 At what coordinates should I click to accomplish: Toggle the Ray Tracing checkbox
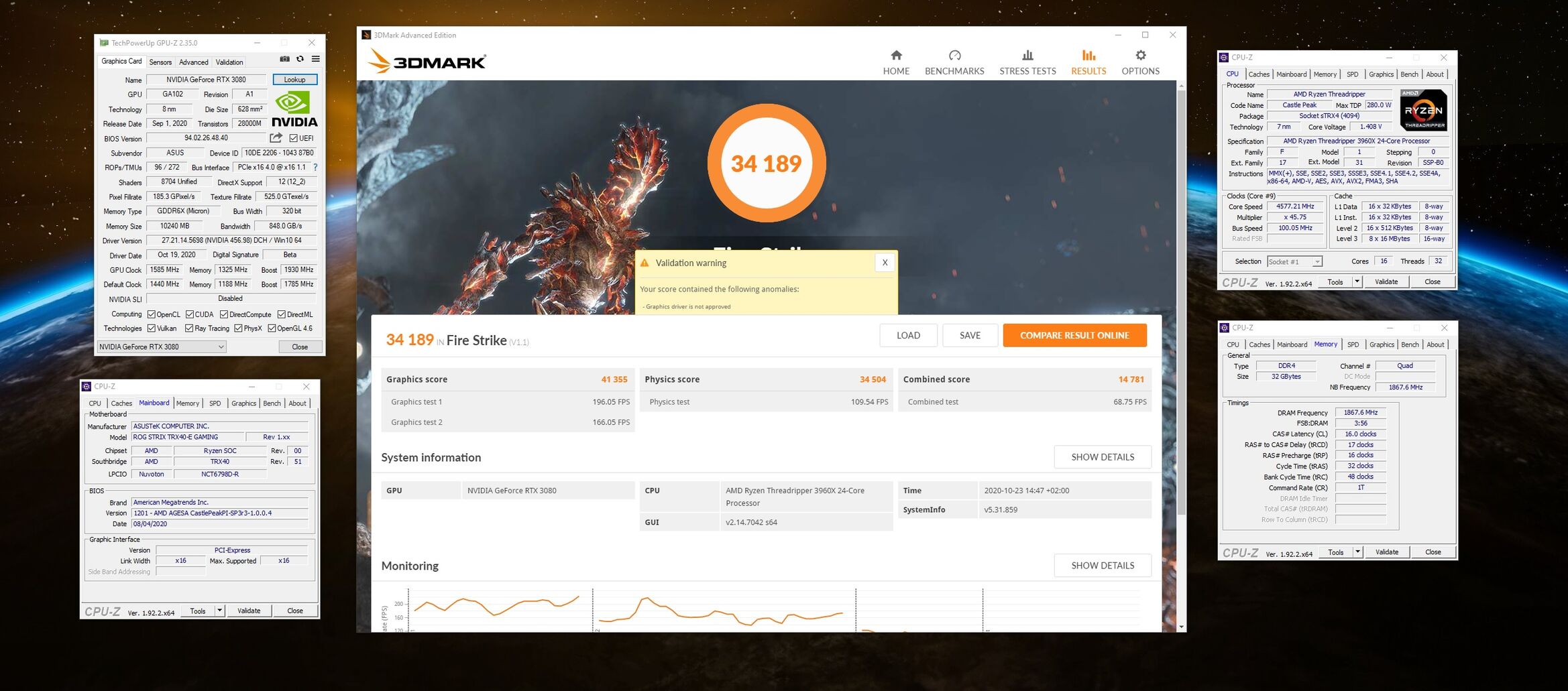tap(189, 328)
